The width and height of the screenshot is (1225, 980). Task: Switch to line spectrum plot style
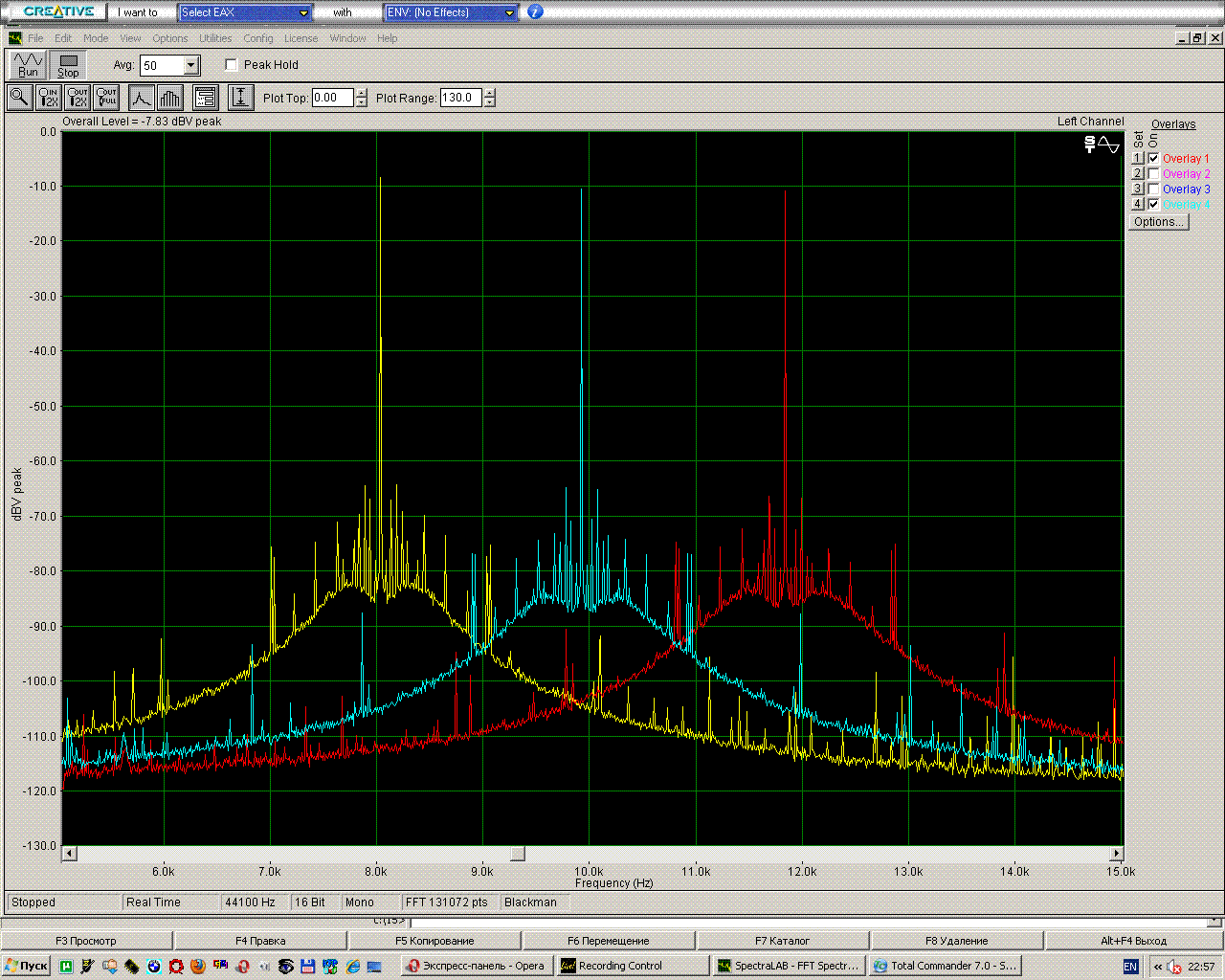[x=142, y=98]
